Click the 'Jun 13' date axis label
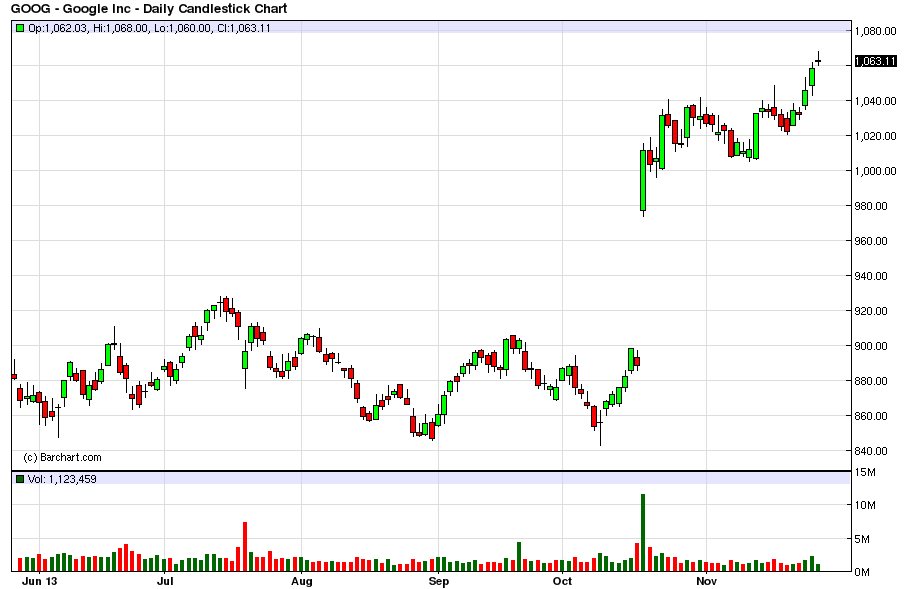 [39, 581]
